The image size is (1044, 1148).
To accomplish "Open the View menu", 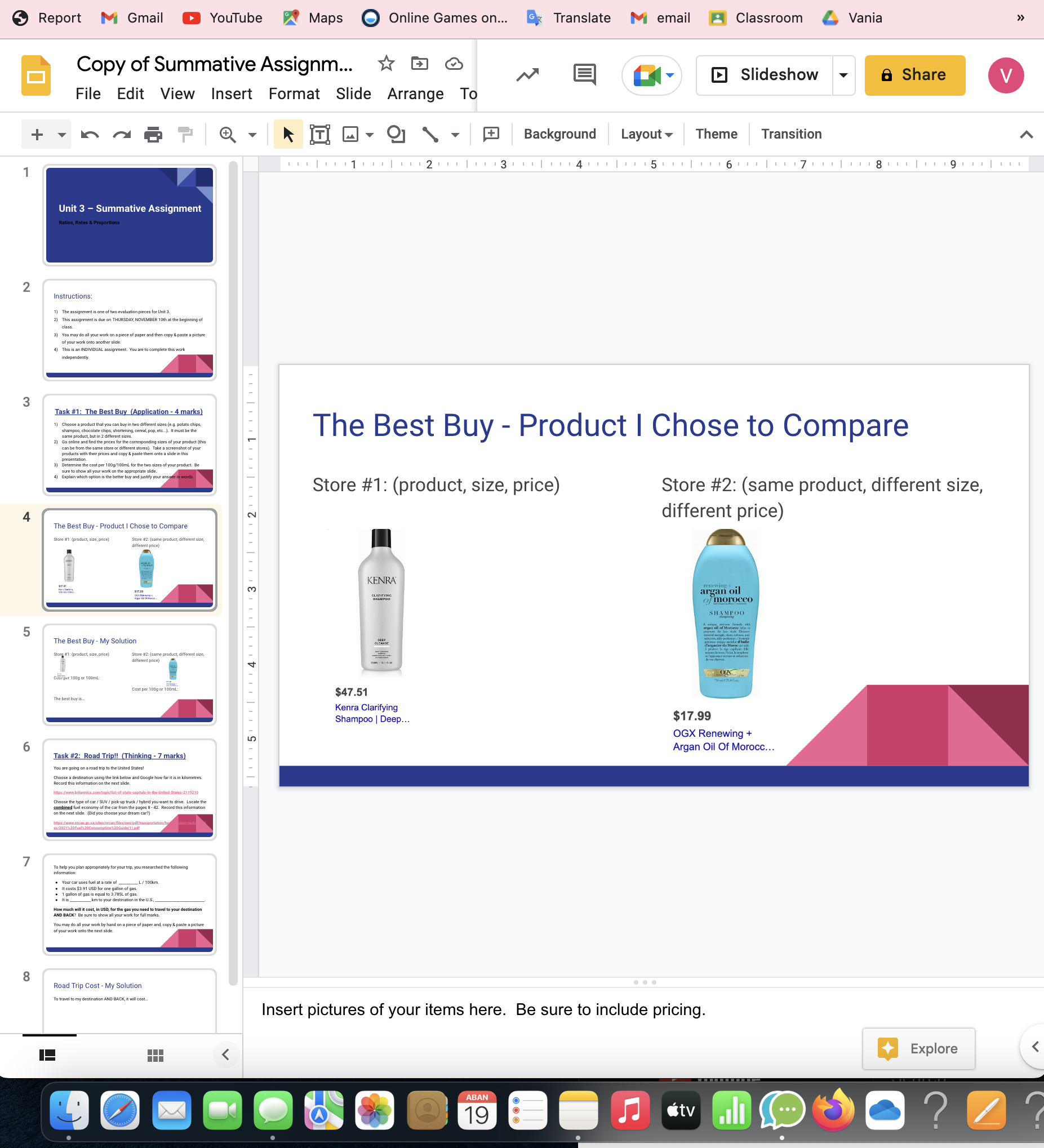I will point(177,94).
